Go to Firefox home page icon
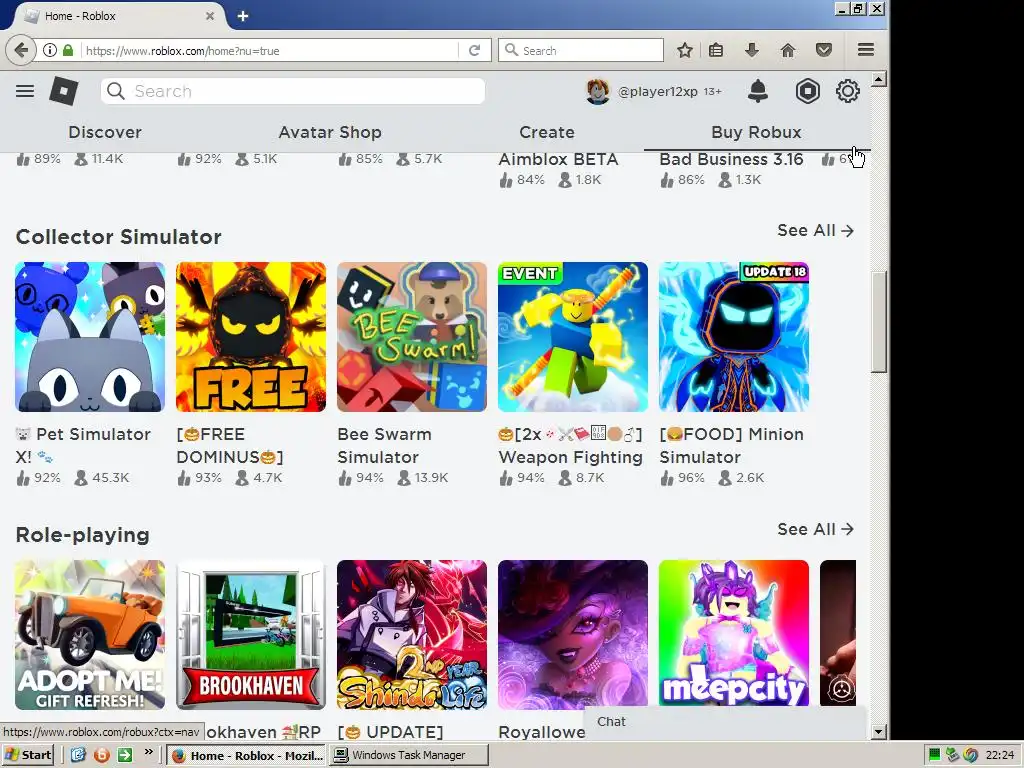 coord(788,50)
